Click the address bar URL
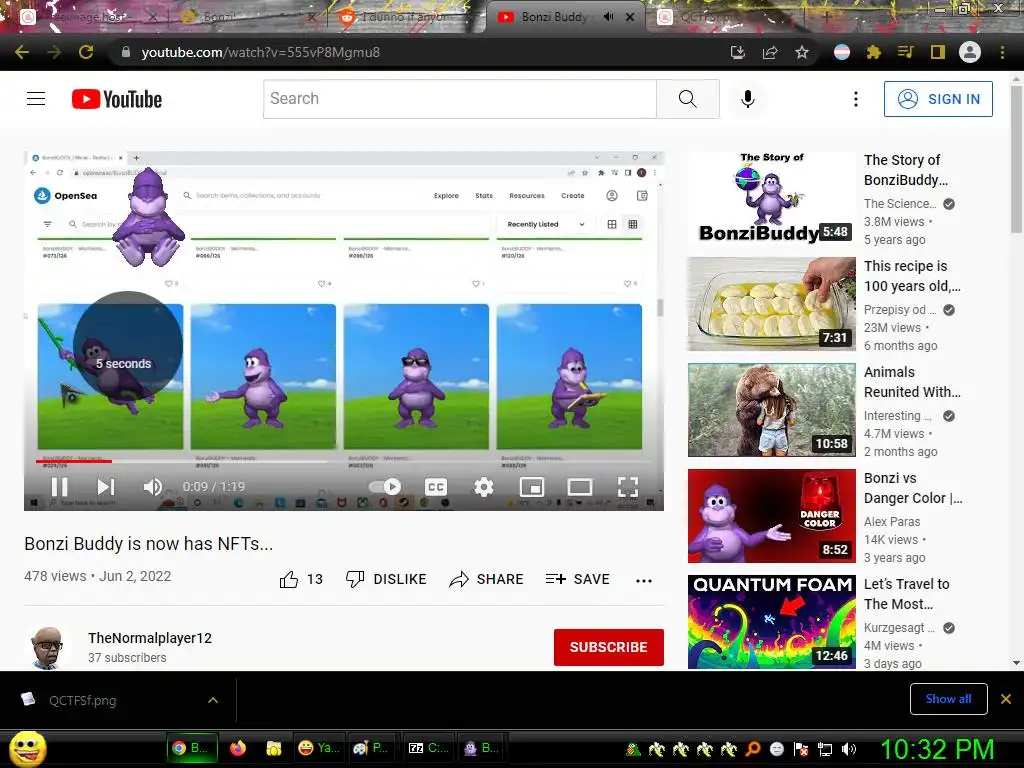The height and width of the screenshot is (768, 1024). coord(261,52)
